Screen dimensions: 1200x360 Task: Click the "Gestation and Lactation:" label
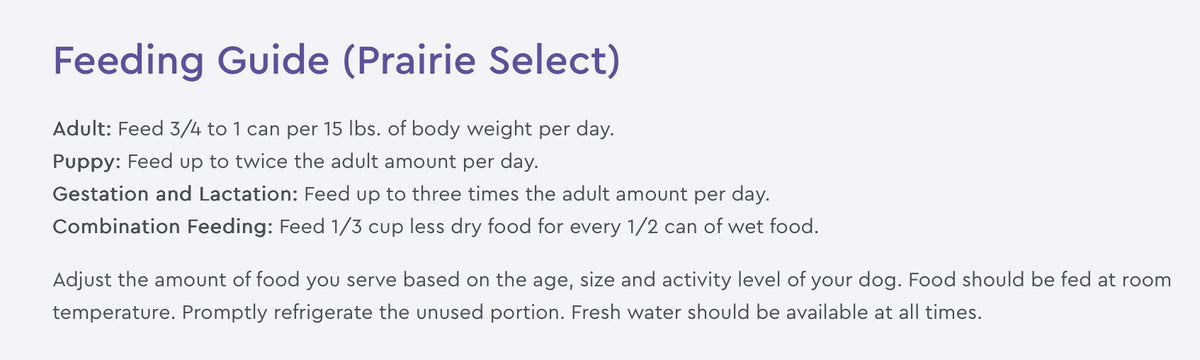(x=175, y=194)
